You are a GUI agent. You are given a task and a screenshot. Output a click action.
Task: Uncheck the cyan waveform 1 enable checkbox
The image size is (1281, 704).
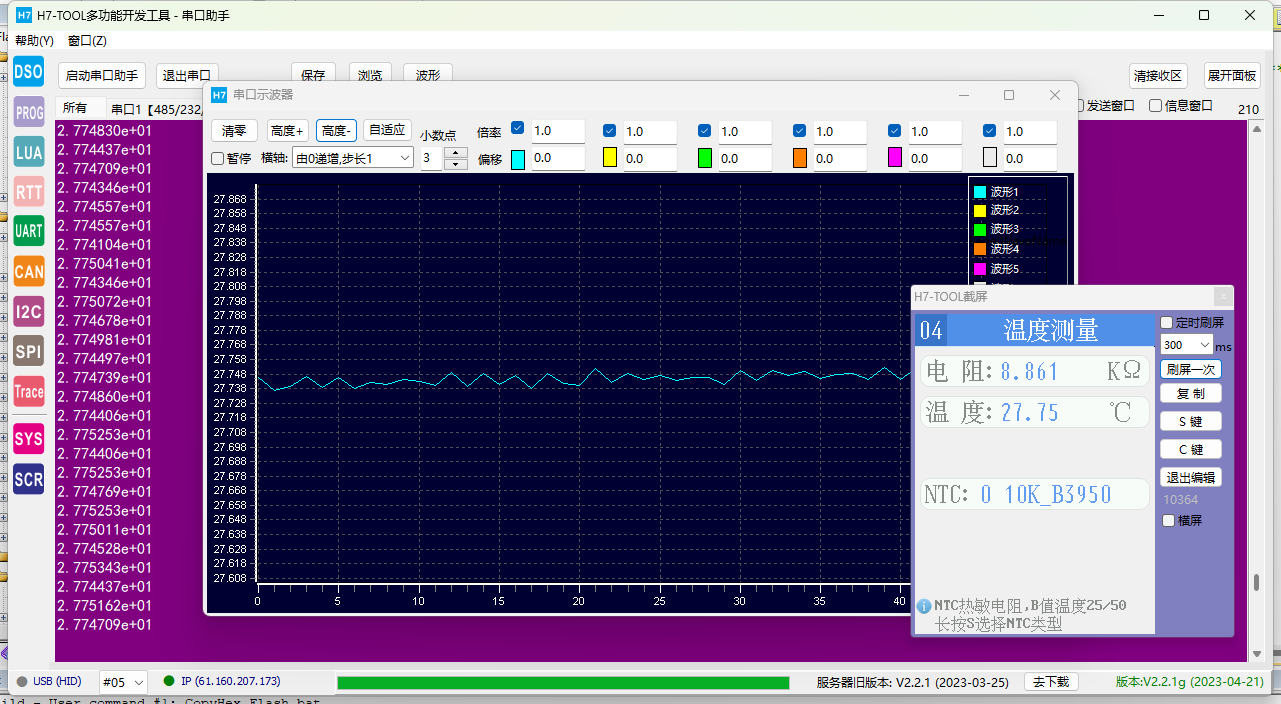[x=517, y=128]
